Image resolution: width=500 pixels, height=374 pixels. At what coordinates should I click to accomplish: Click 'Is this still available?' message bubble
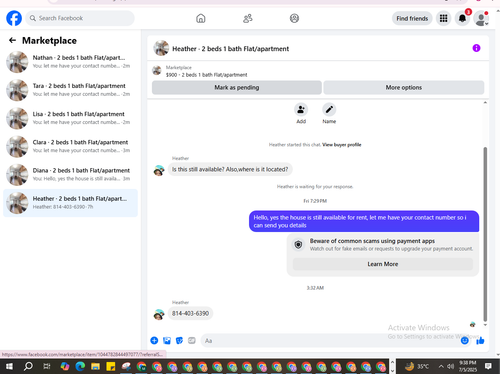coord(230,169)
